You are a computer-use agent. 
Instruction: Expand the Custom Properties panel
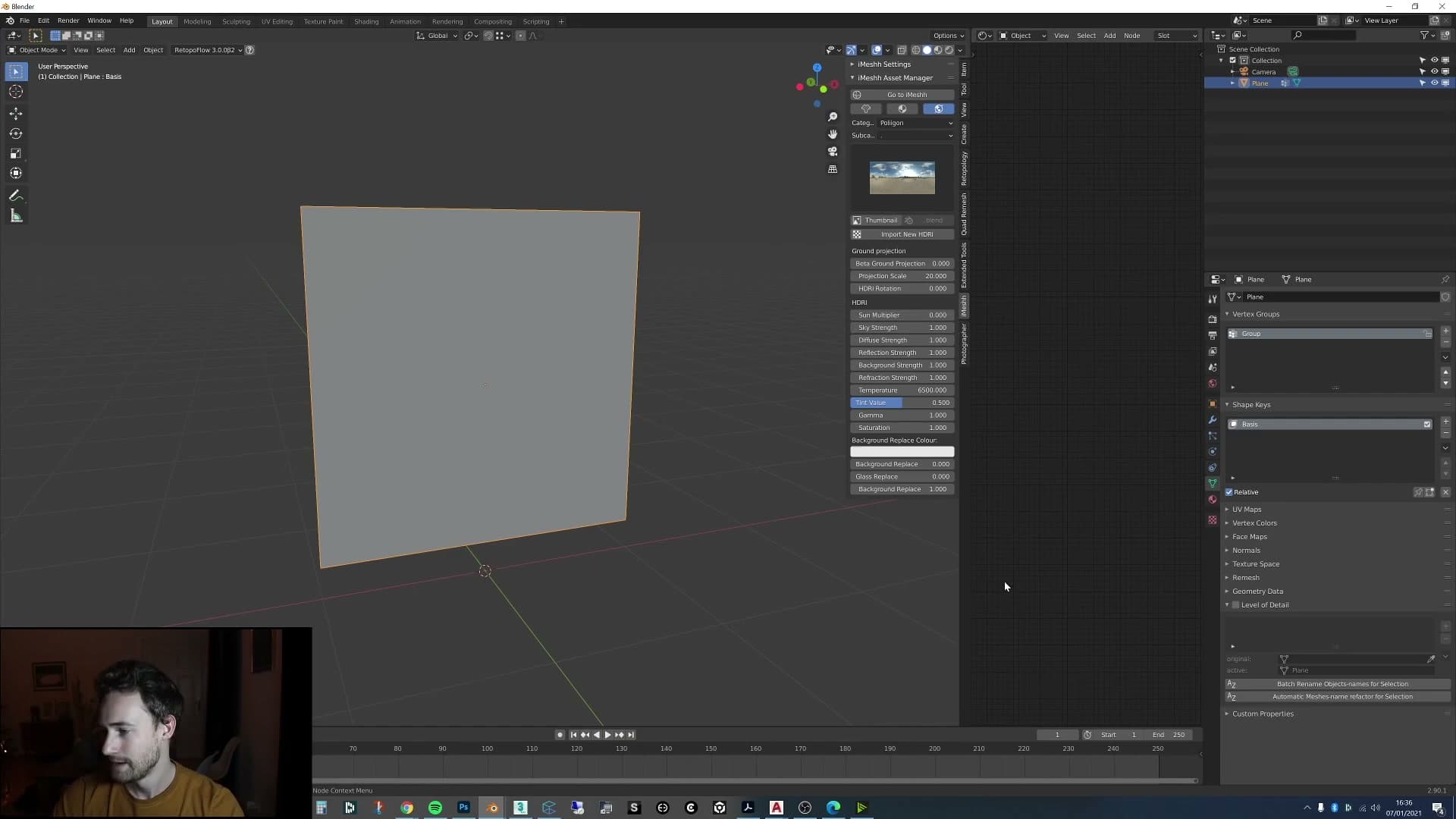pos(1263,714)
